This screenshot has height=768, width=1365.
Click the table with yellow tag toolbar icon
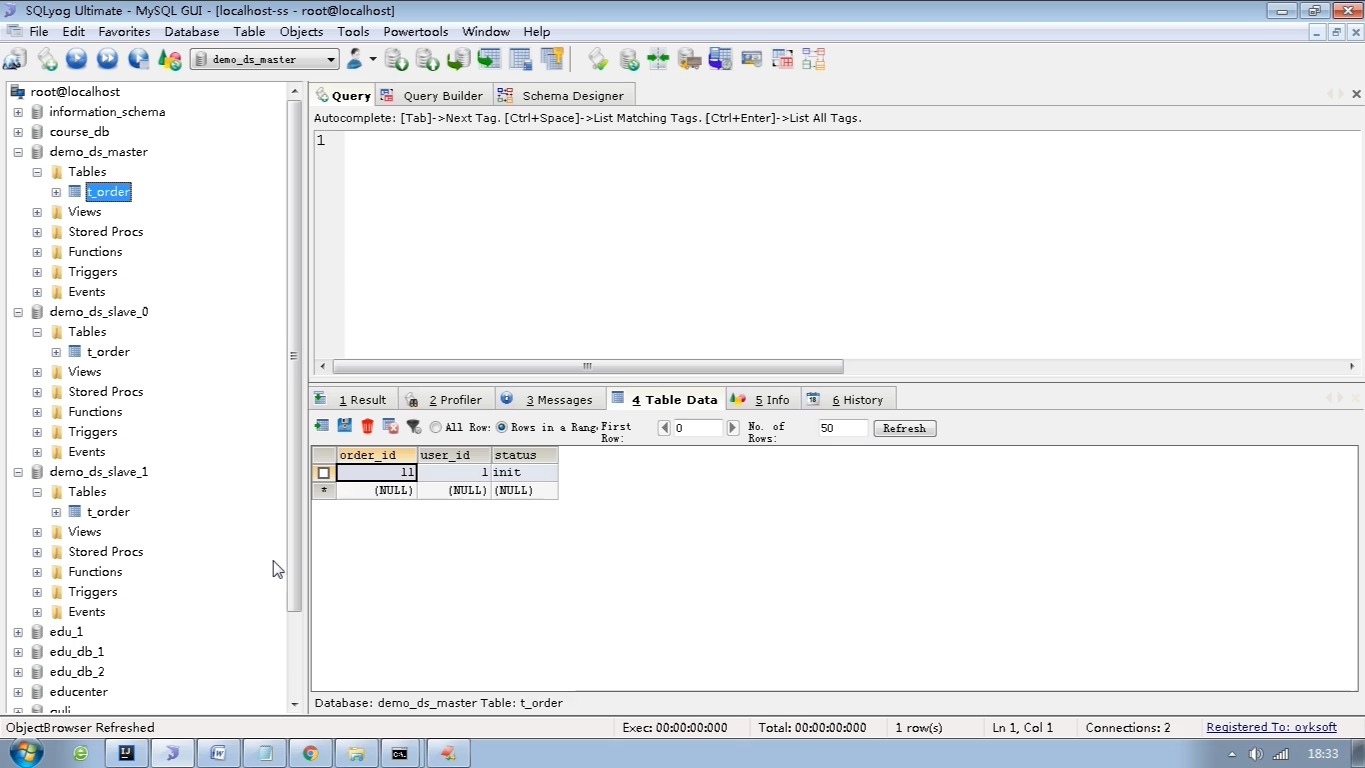551,59
